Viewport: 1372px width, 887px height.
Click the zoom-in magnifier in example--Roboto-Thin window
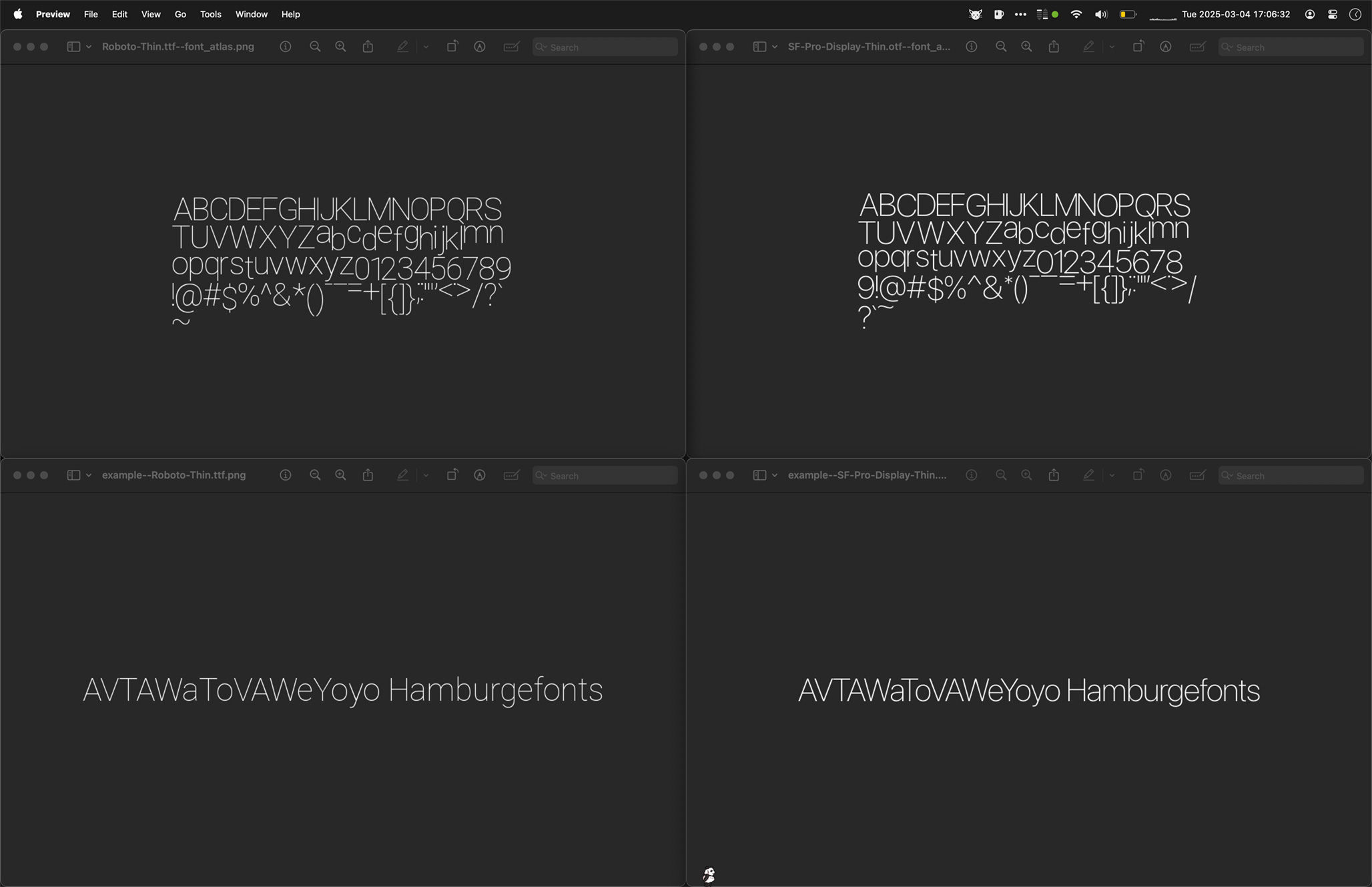(x=340, y=475)
